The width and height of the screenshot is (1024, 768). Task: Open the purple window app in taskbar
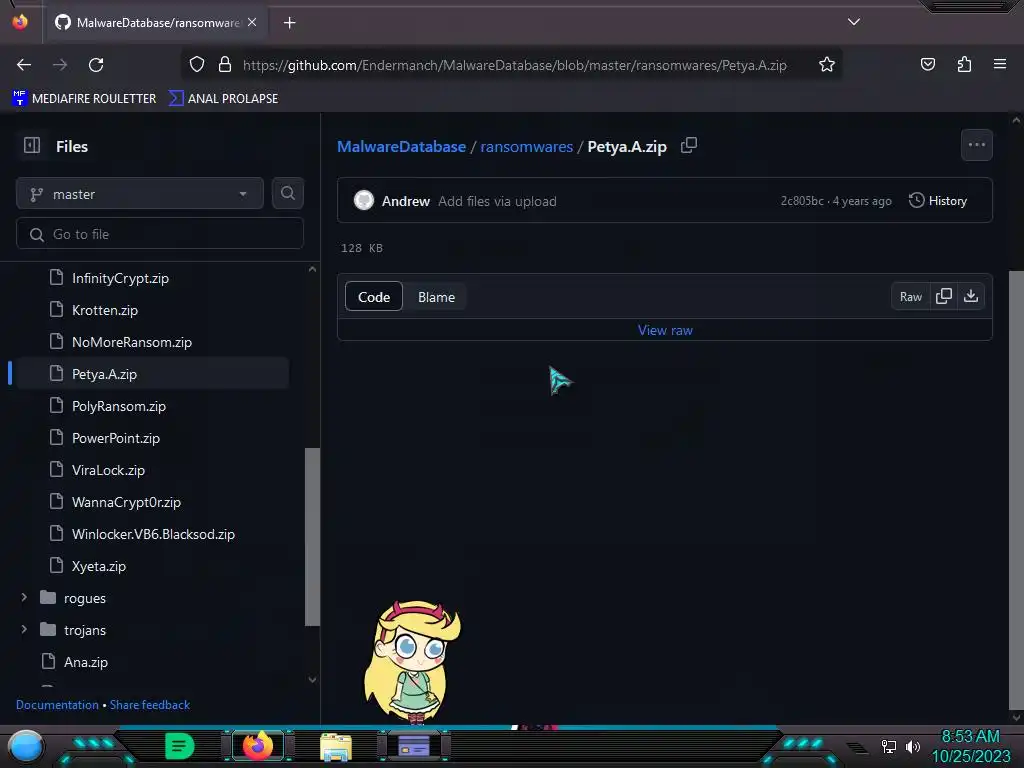pos(413,746)
